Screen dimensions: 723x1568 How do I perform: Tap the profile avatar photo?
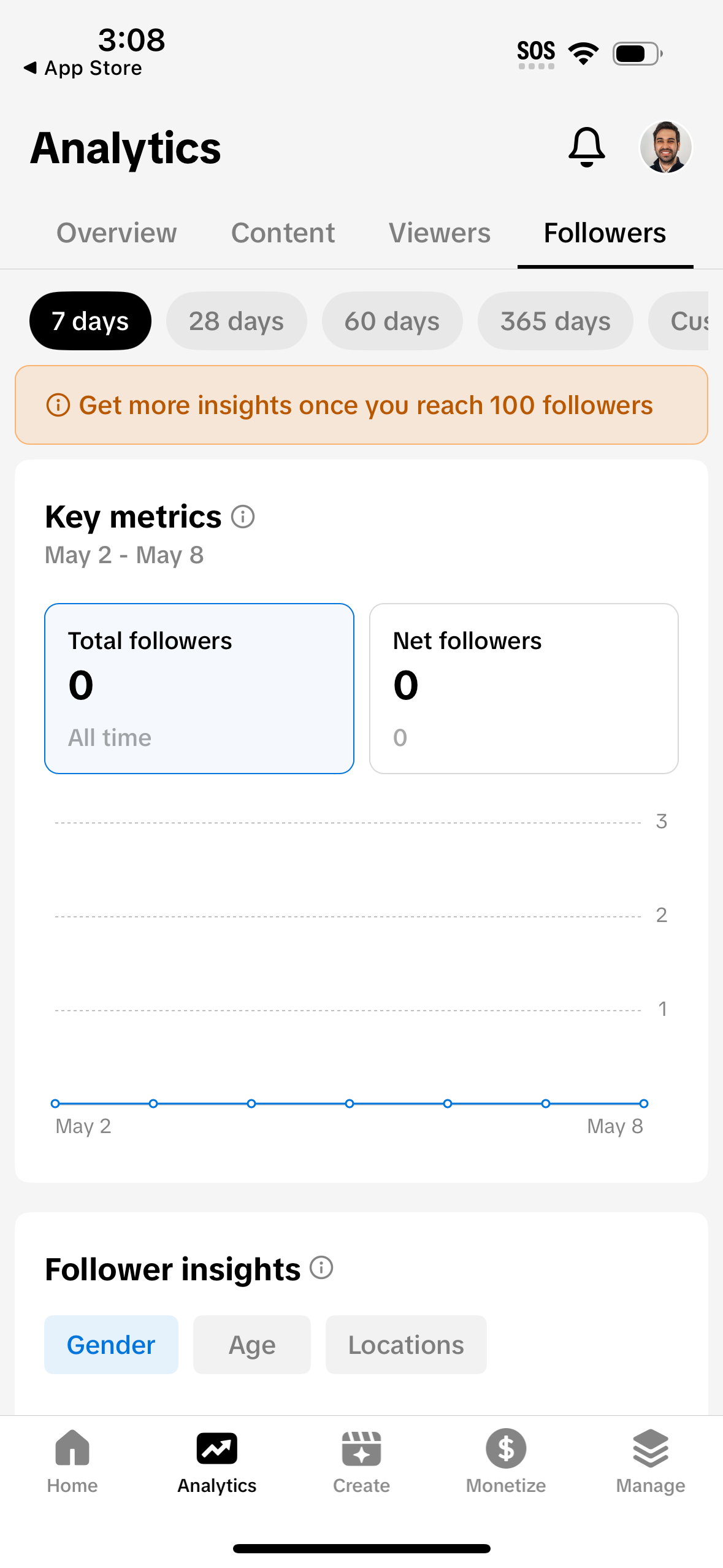point(665,147)
